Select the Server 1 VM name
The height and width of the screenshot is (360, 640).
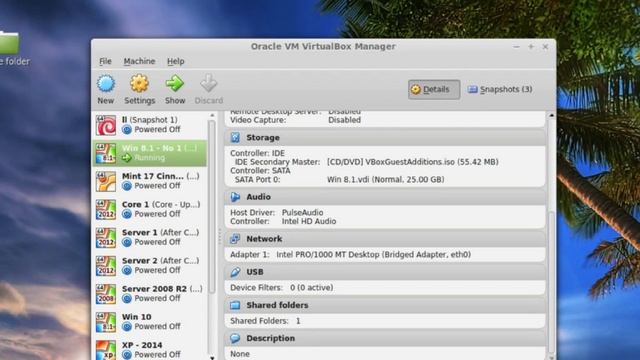[x=139, y=233]
